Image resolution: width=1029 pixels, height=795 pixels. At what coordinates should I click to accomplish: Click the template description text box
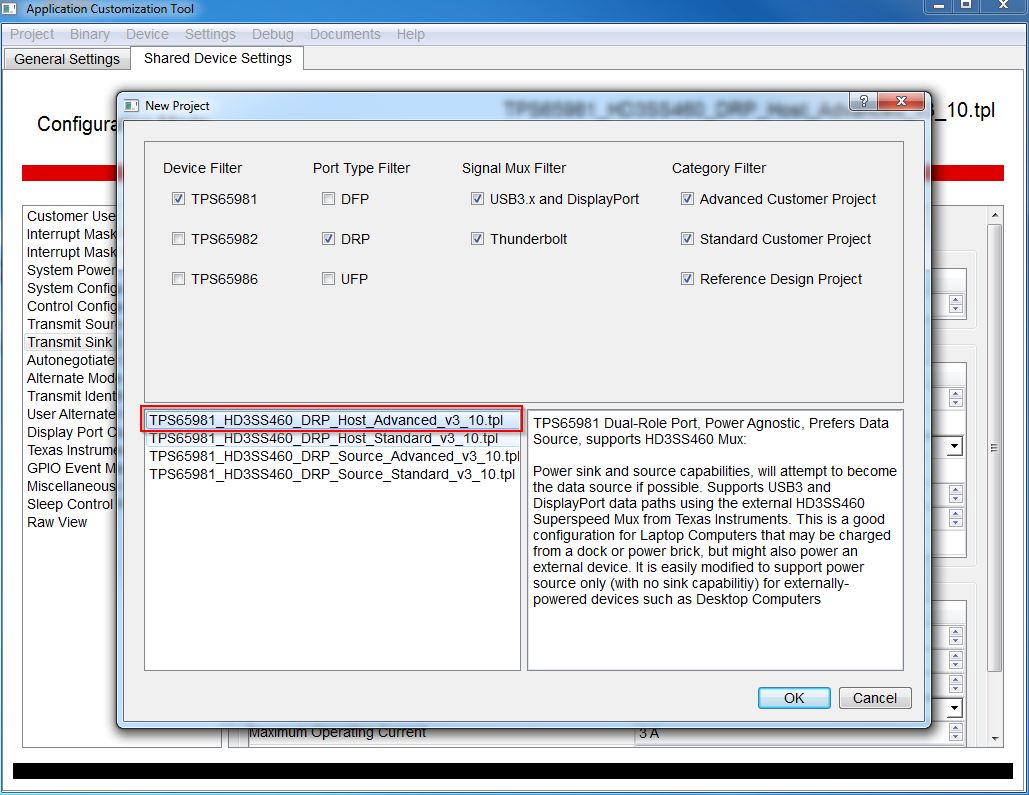[715, 540]
